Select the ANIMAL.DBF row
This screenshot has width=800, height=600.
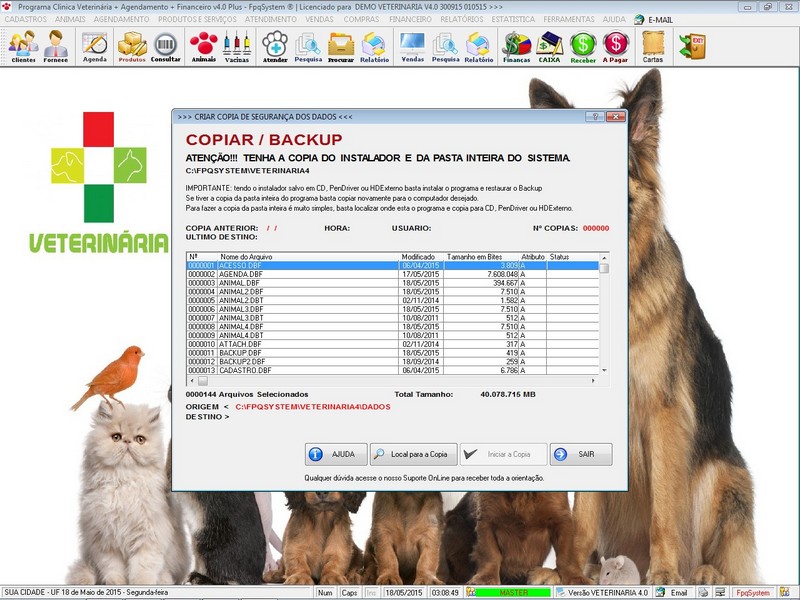393,283
